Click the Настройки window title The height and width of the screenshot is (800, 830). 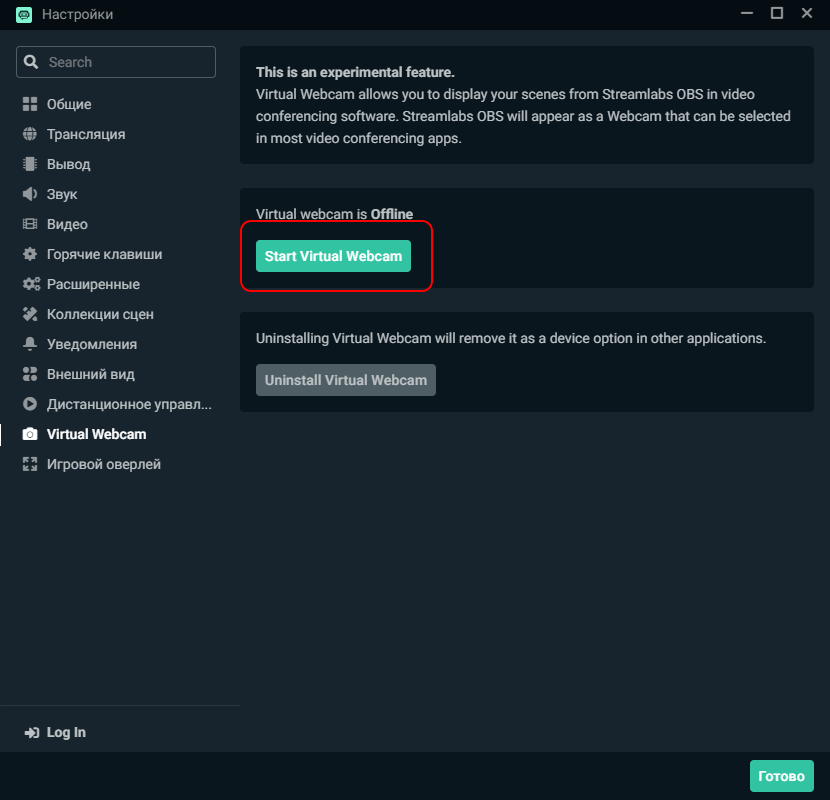[x=77, y=14]
